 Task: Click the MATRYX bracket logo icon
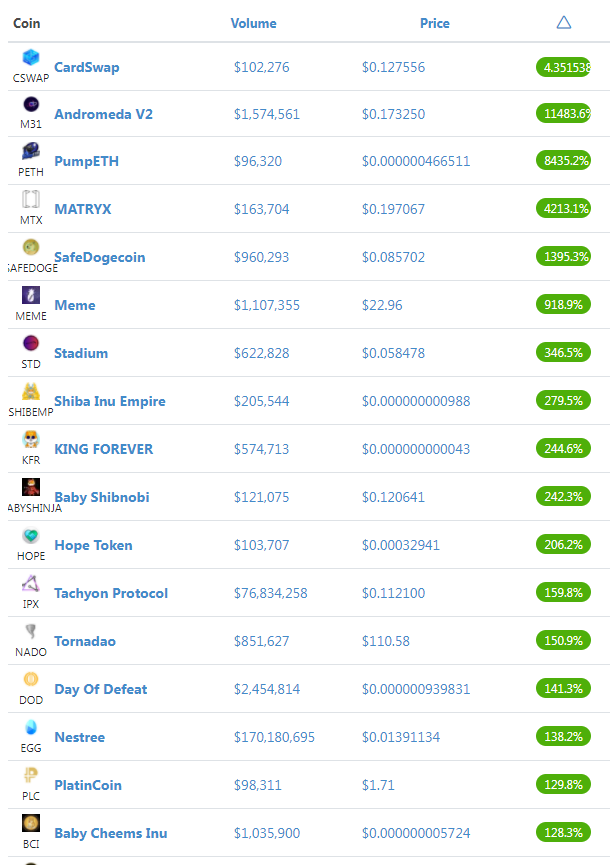31,199
